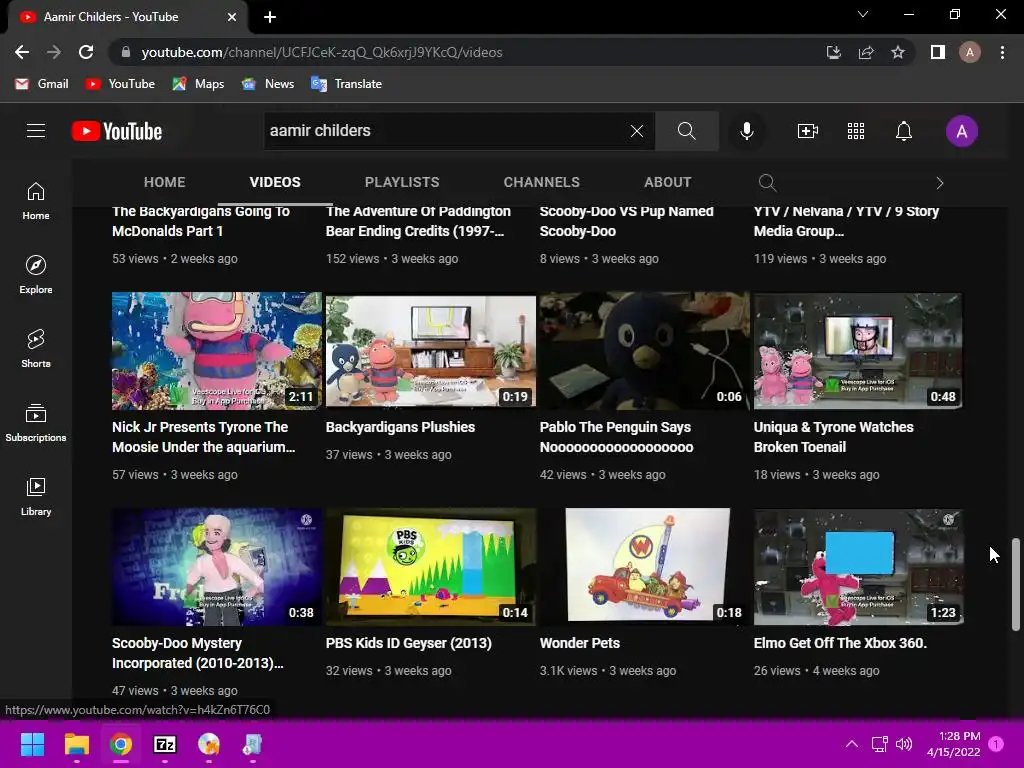
Task: Open the YouTube apps grid icon
Action: point(856,131)
